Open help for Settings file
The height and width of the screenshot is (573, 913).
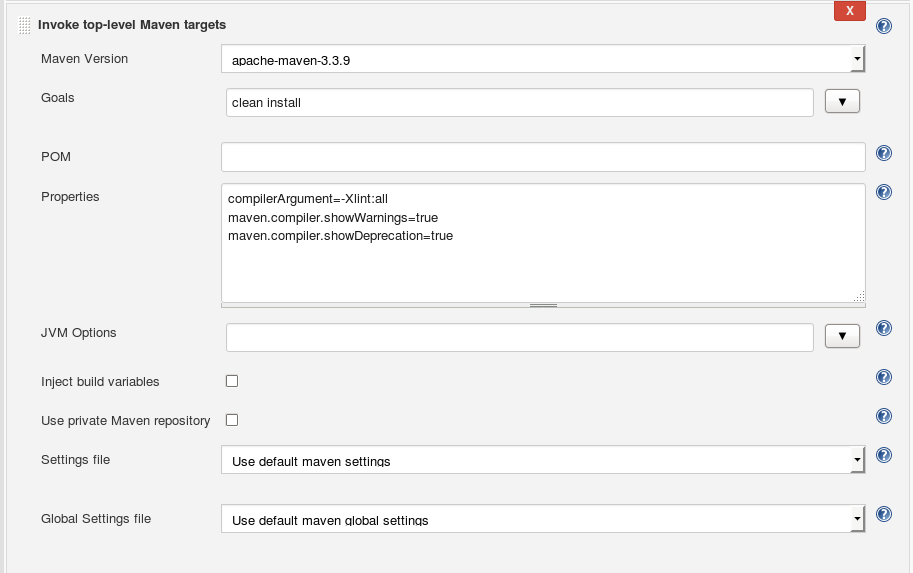pos(884,455)
